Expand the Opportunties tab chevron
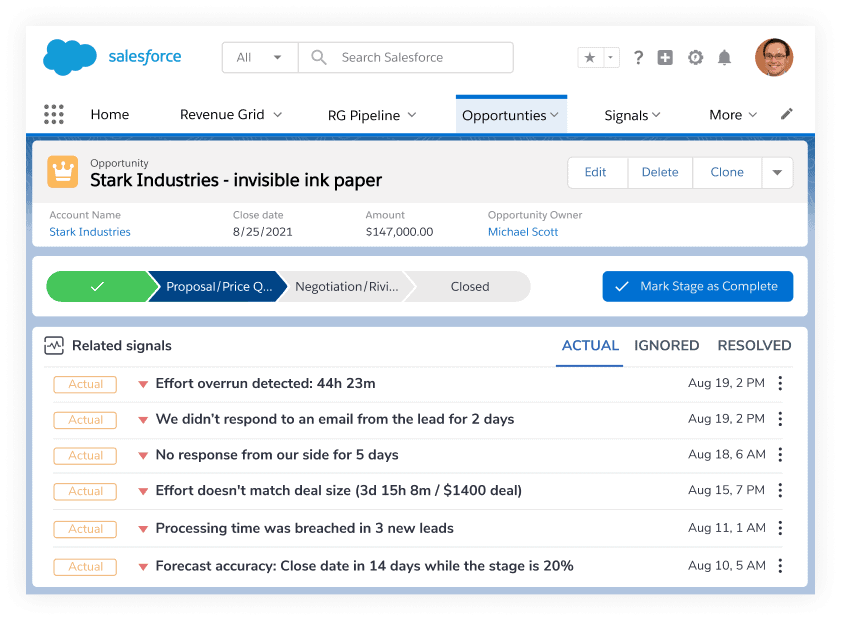 coord(555,115)
